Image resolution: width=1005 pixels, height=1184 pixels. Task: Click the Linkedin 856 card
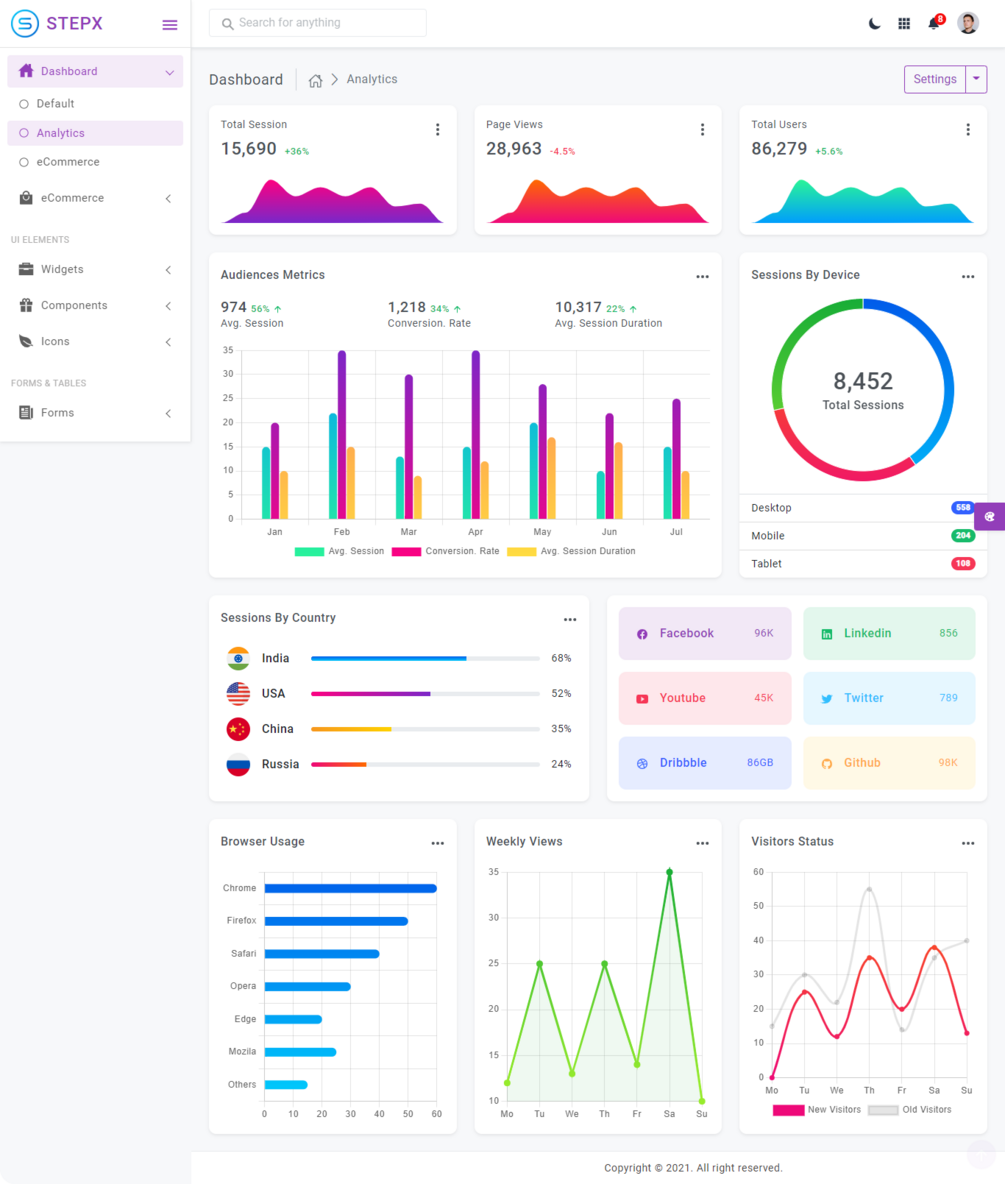click(x=889, y=634)
